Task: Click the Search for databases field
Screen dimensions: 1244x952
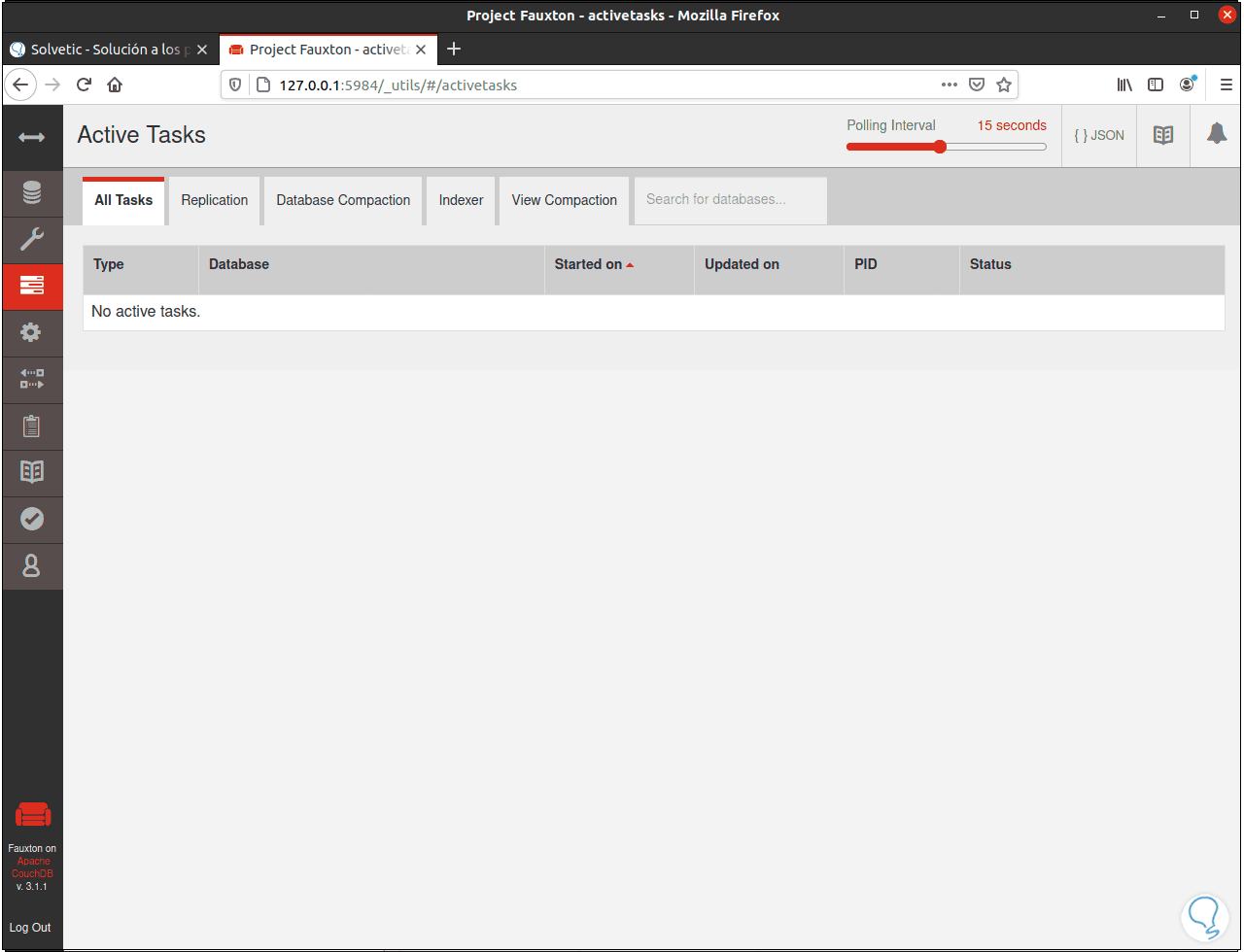Action: click(731, 200)
